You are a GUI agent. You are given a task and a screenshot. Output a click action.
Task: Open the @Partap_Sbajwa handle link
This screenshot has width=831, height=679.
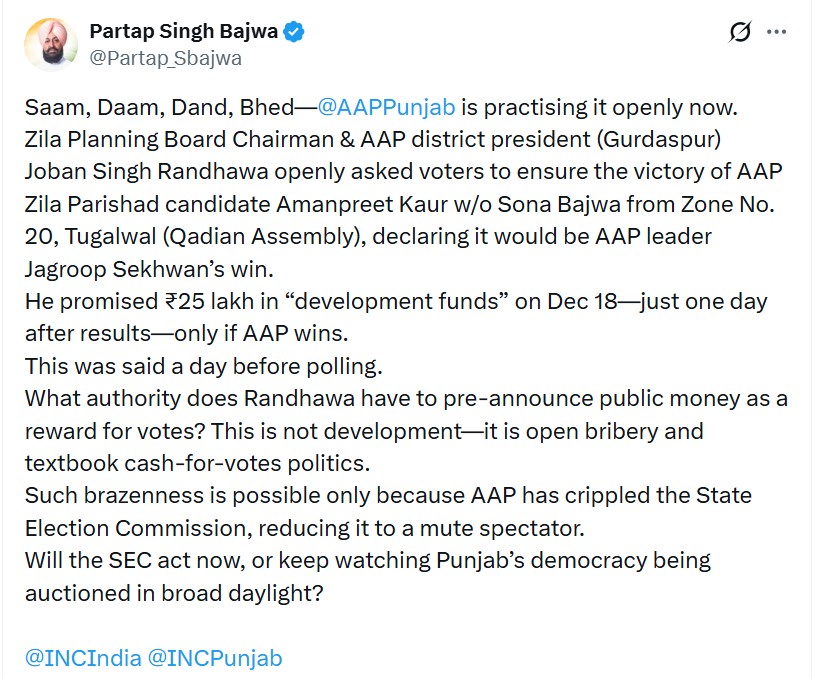point(165,58)
